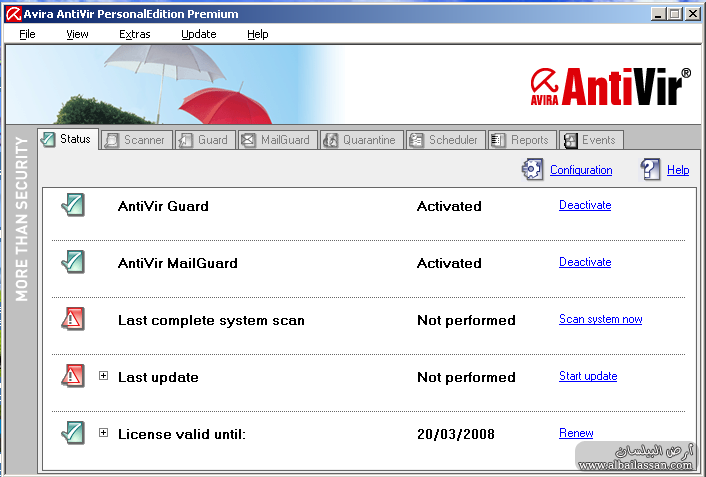Click the License valid until label
The width and height of the screenshot is (706, 477).
[x=182, y=434]
